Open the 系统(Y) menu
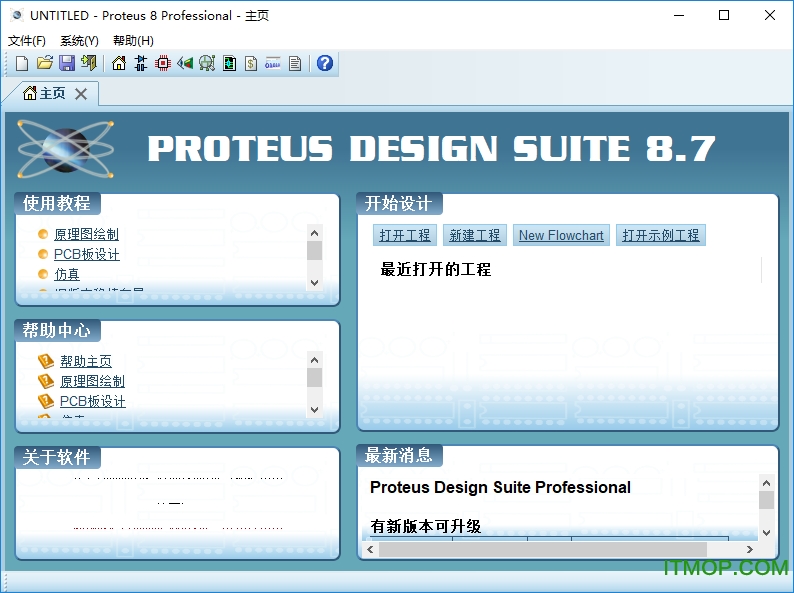 [x=79, y=41]
